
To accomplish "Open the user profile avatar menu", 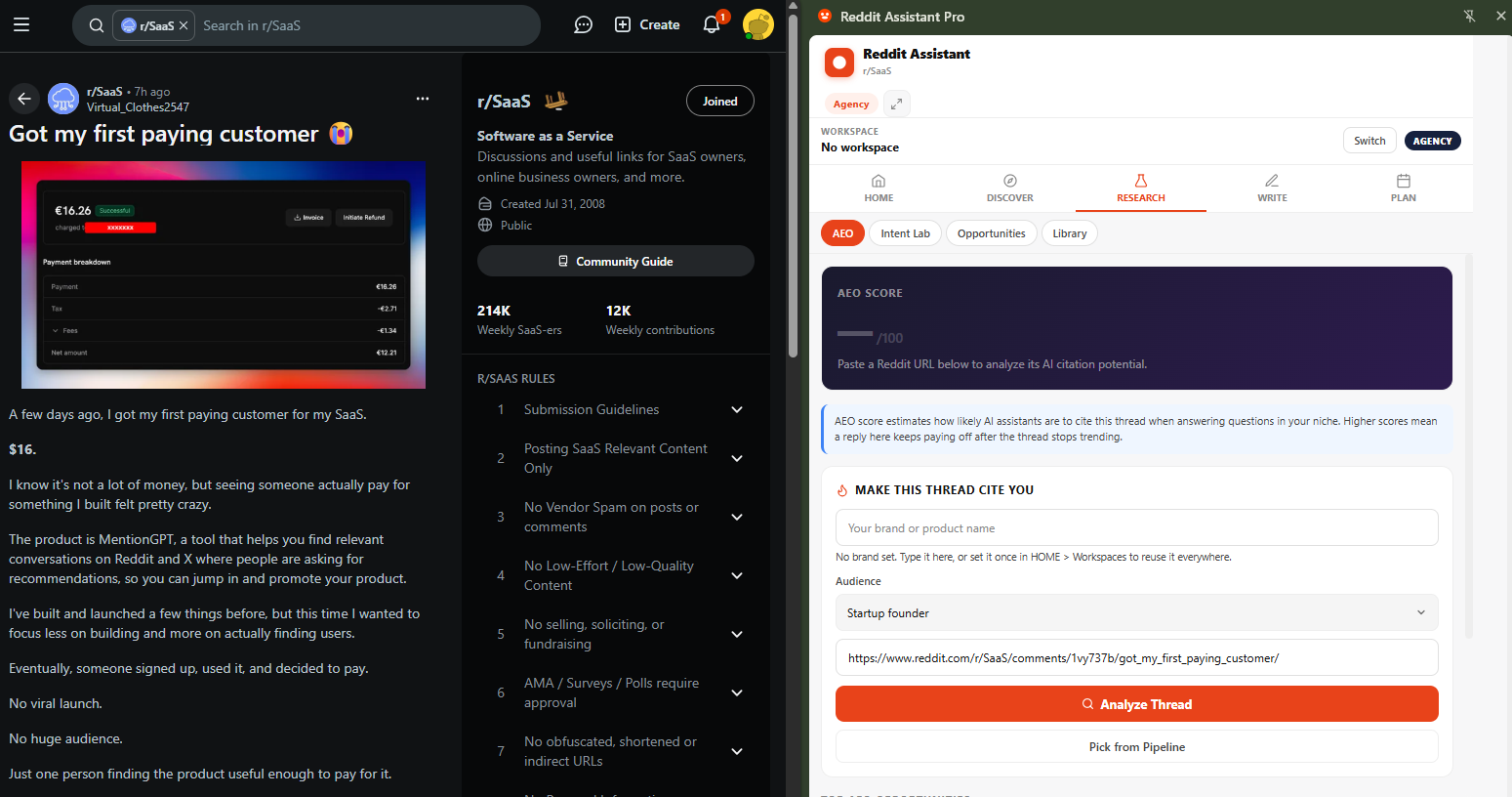I will click(x=758, y=25).
